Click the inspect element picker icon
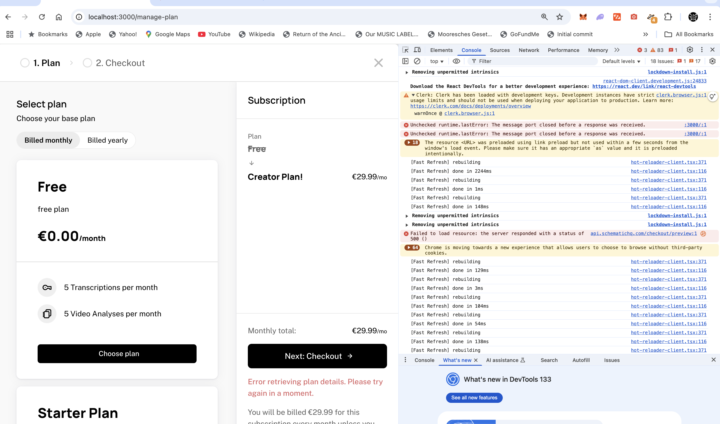 (405, 49)
